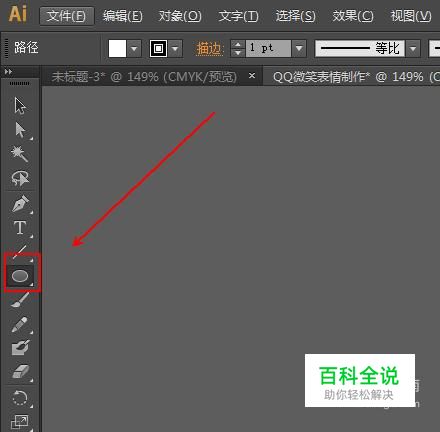Screen dimensions: 440x432
Task: Open the stroke color dropdown arrow
Action: tap(175, 49)
